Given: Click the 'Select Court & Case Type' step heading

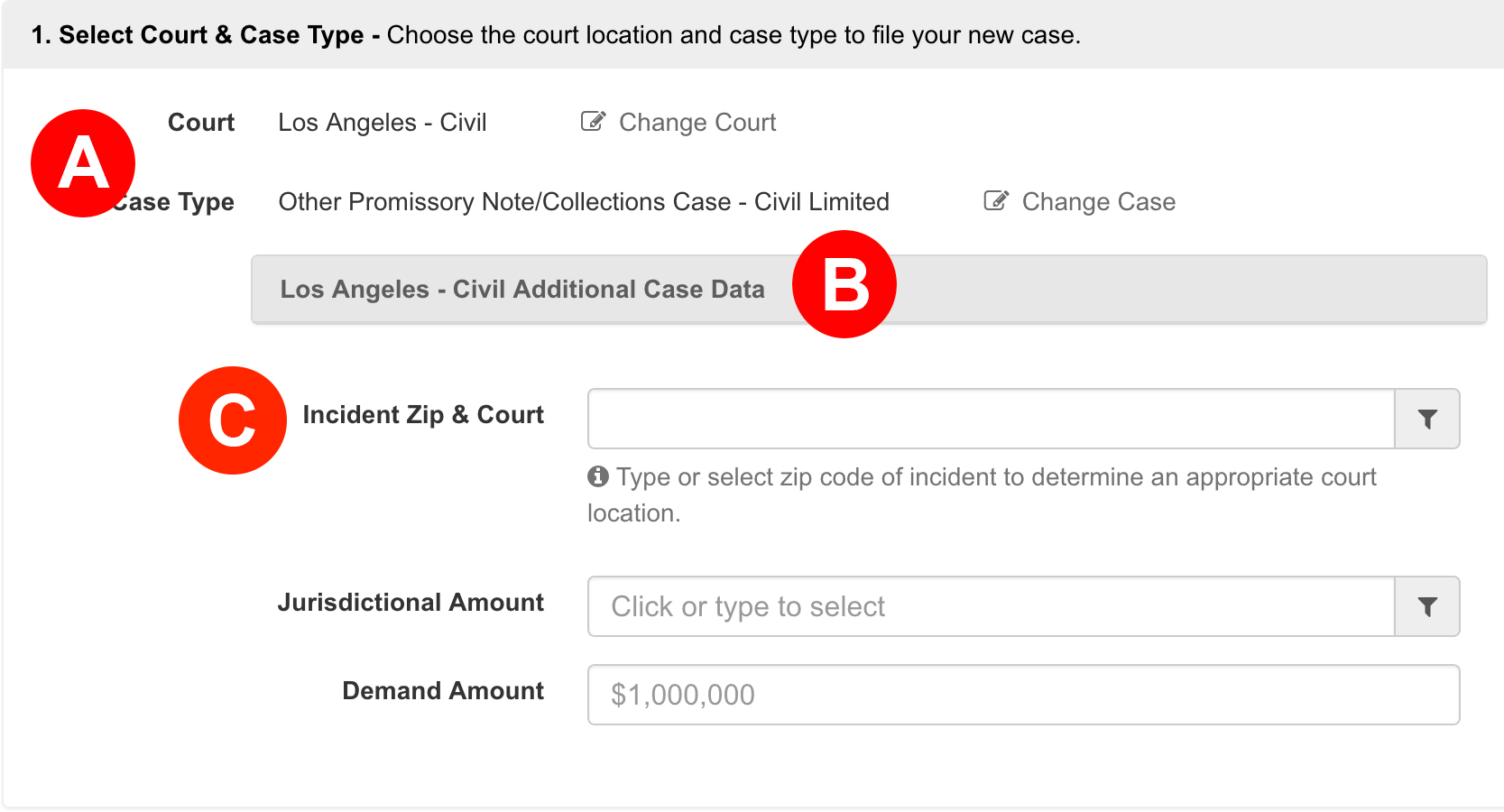Looking at the screenshot, I should [211, 35].
